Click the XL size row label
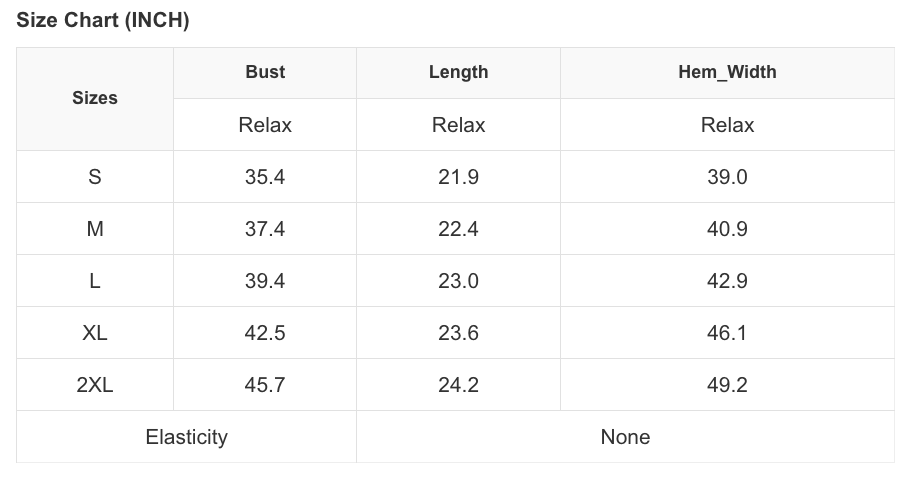914x482 pixels. click(95, 333)
